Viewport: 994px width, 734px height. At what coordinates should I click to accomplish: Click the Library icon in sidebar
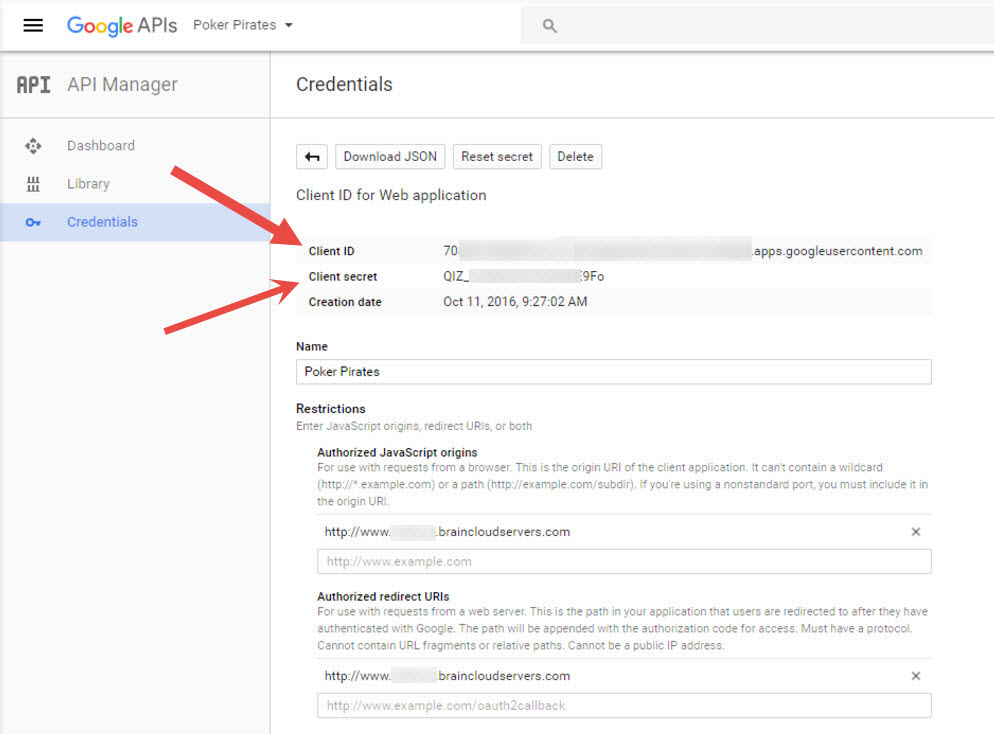(x=33, y=184)
